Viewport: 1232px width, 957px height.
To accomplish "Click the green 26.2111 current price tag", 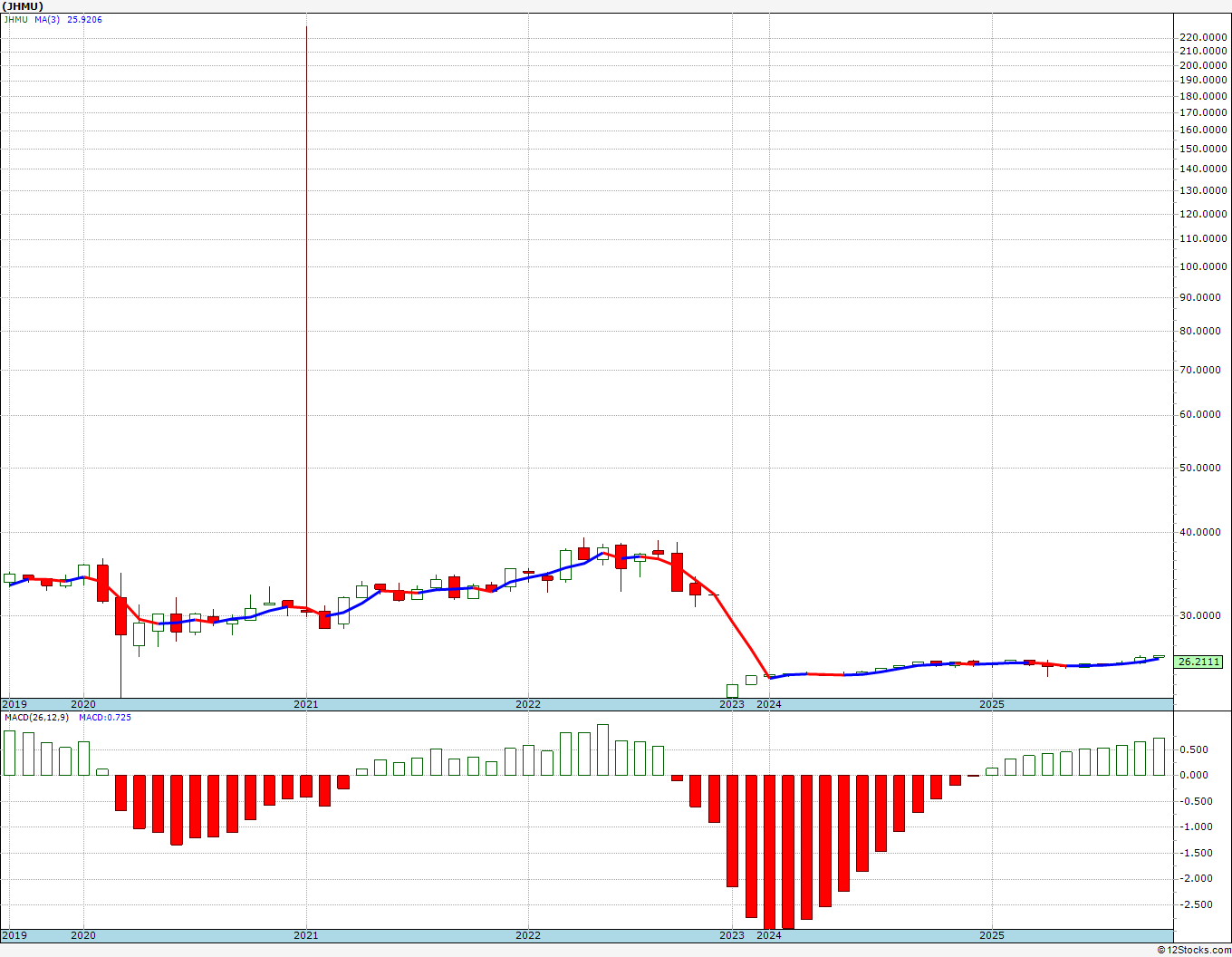I will coord(1199,662).
